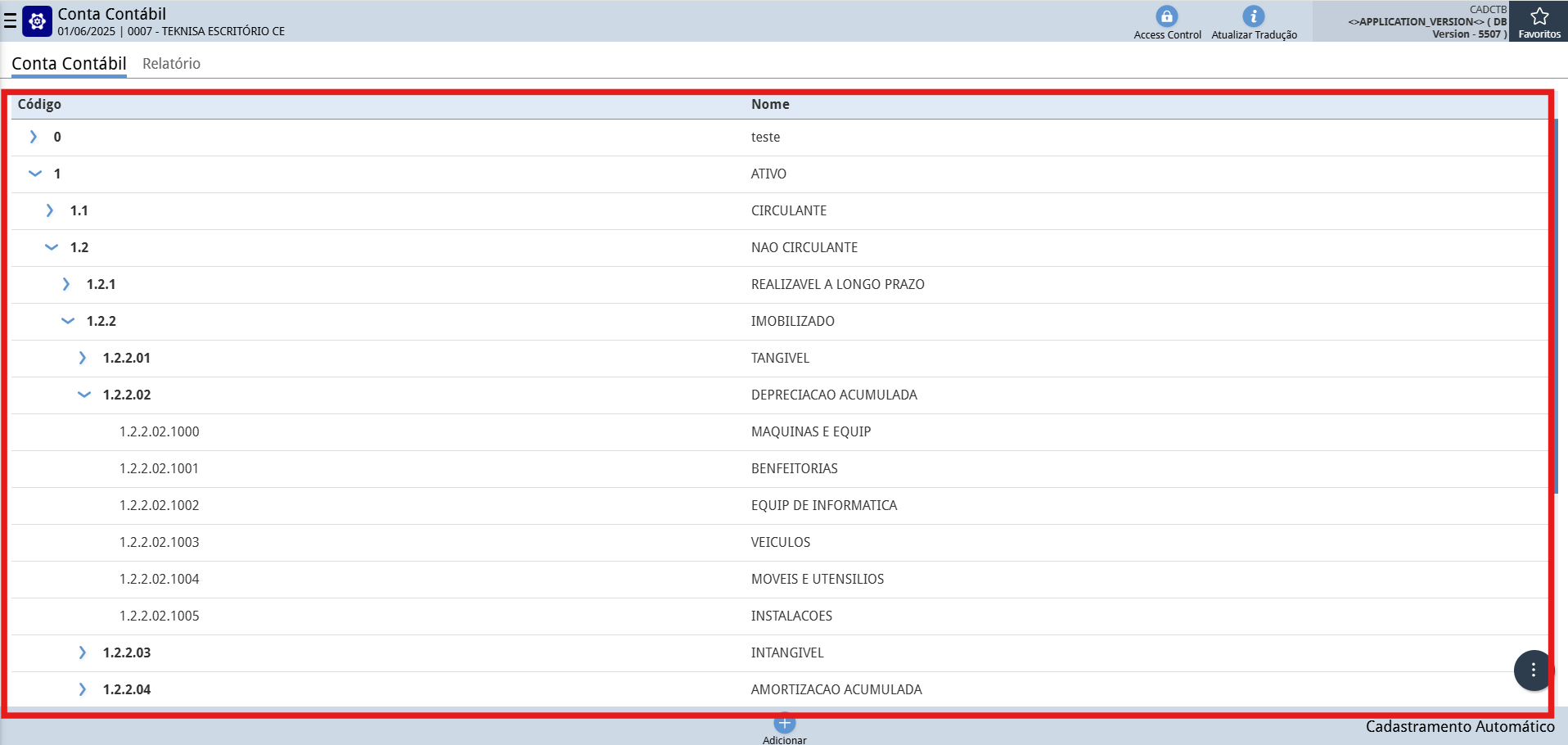Click the Código column header
The width and height of the screenshot is (1568, 745).
coord(39,104)
